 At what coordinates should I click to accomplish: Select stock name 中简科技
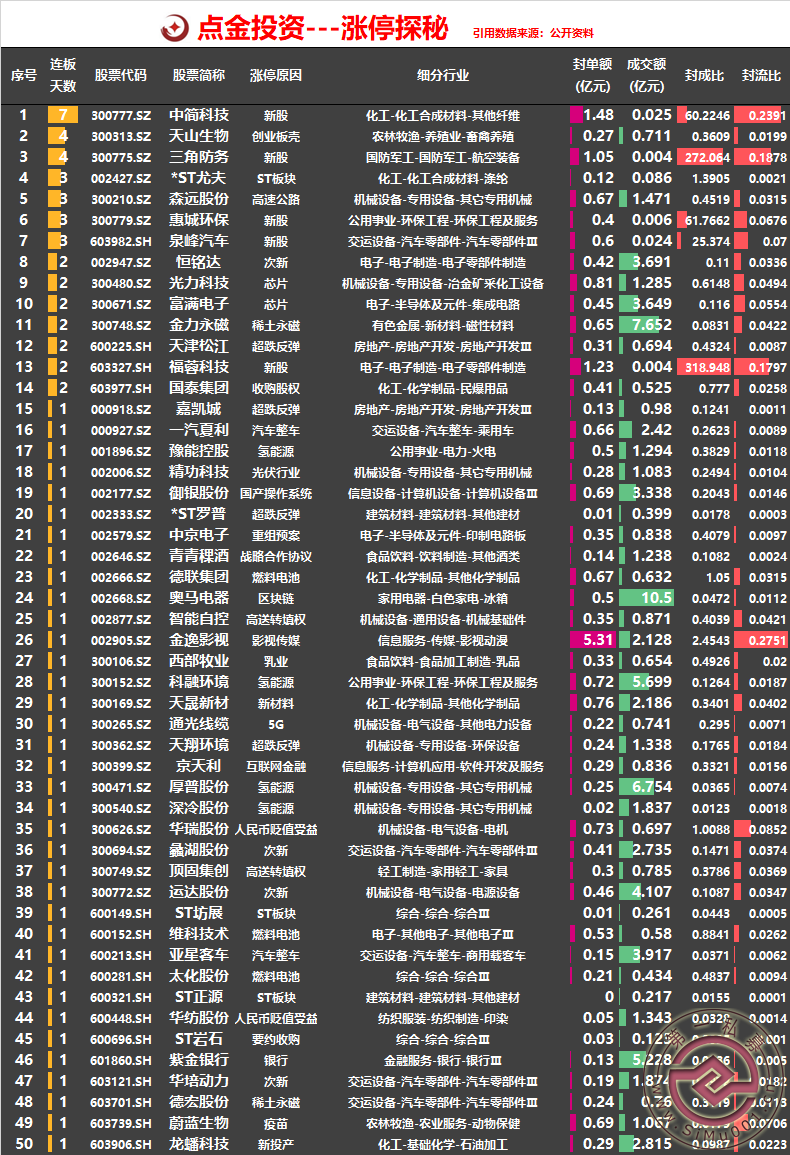coord(199,115)
